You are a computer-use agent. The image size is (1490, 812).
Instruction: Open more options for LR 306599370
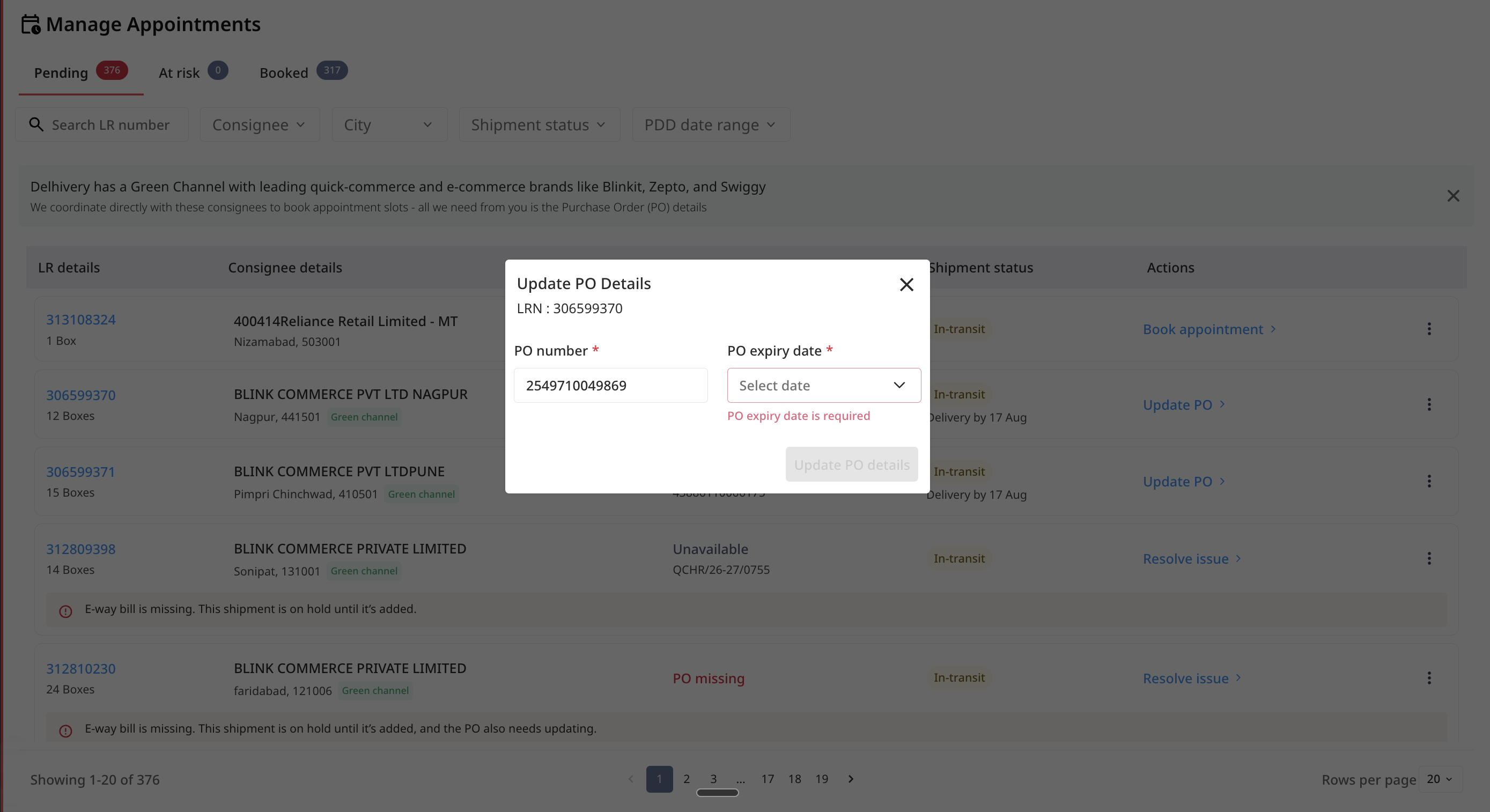[x=1429, y=404]
